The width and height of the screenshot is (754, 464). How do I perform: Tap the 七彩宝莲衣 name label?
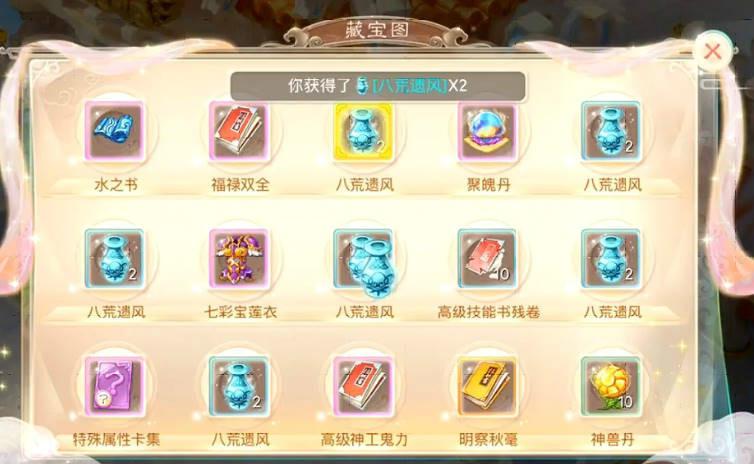[x=240, y=313]
